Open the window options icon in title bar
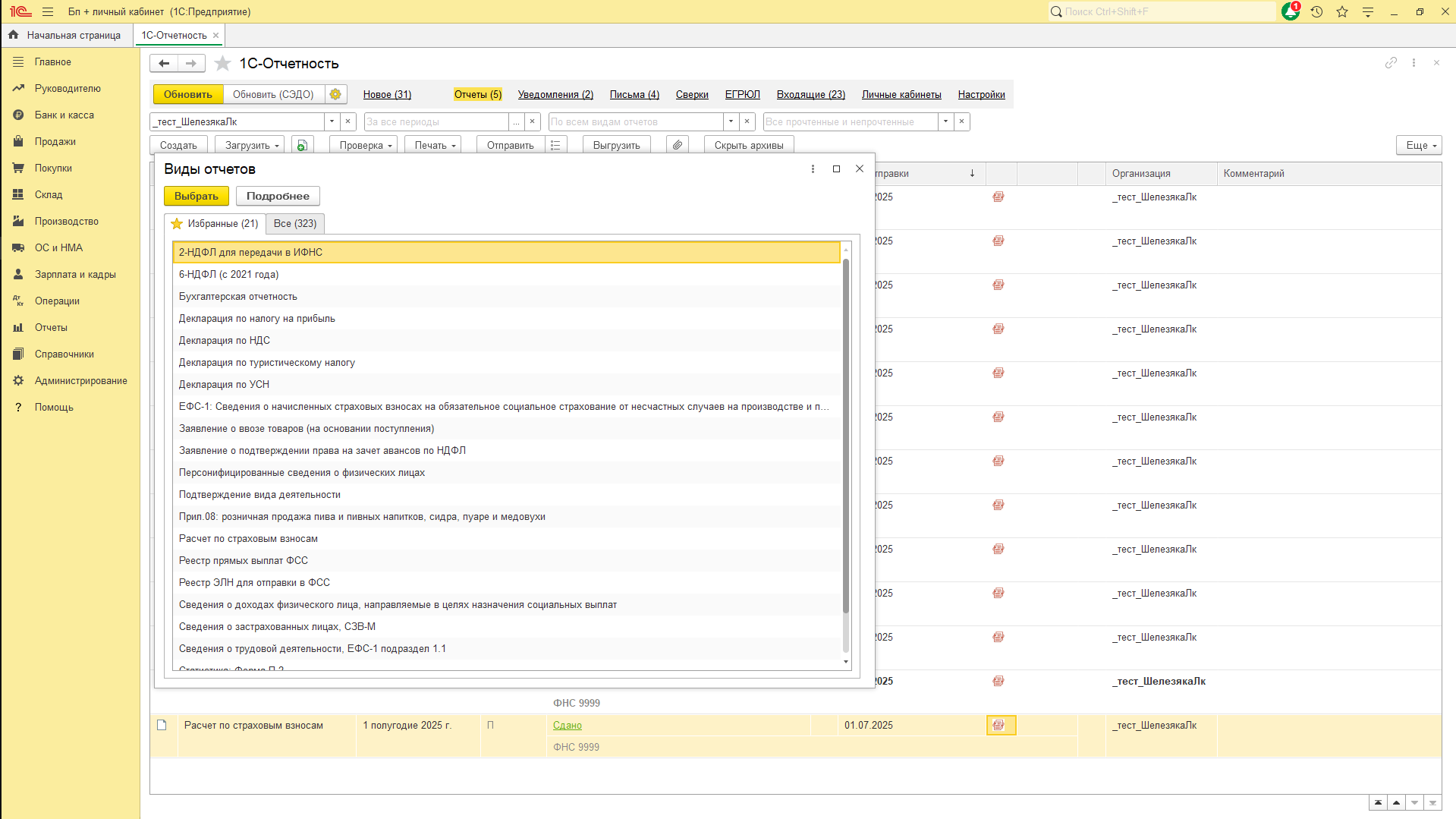1456x819 pixels. coord(1368,11)
